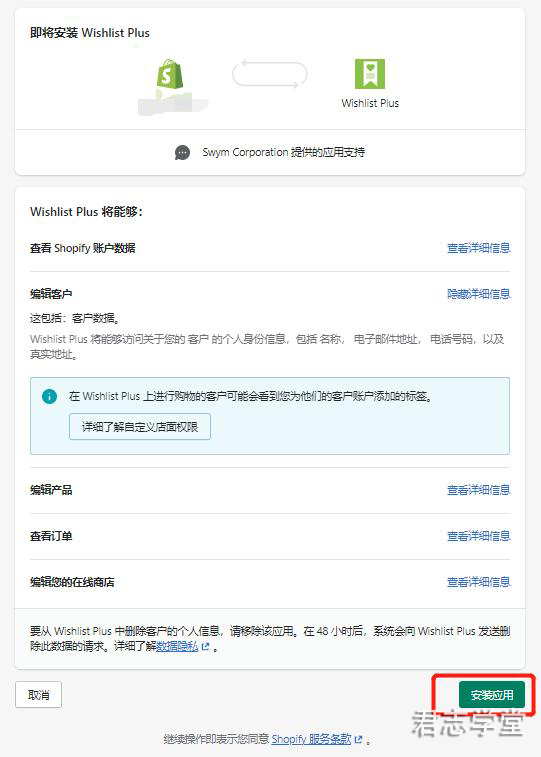Open the 数据隐私 link
Image resolution: width=541 pixels, height=757 pixels.
pos(177,646)
